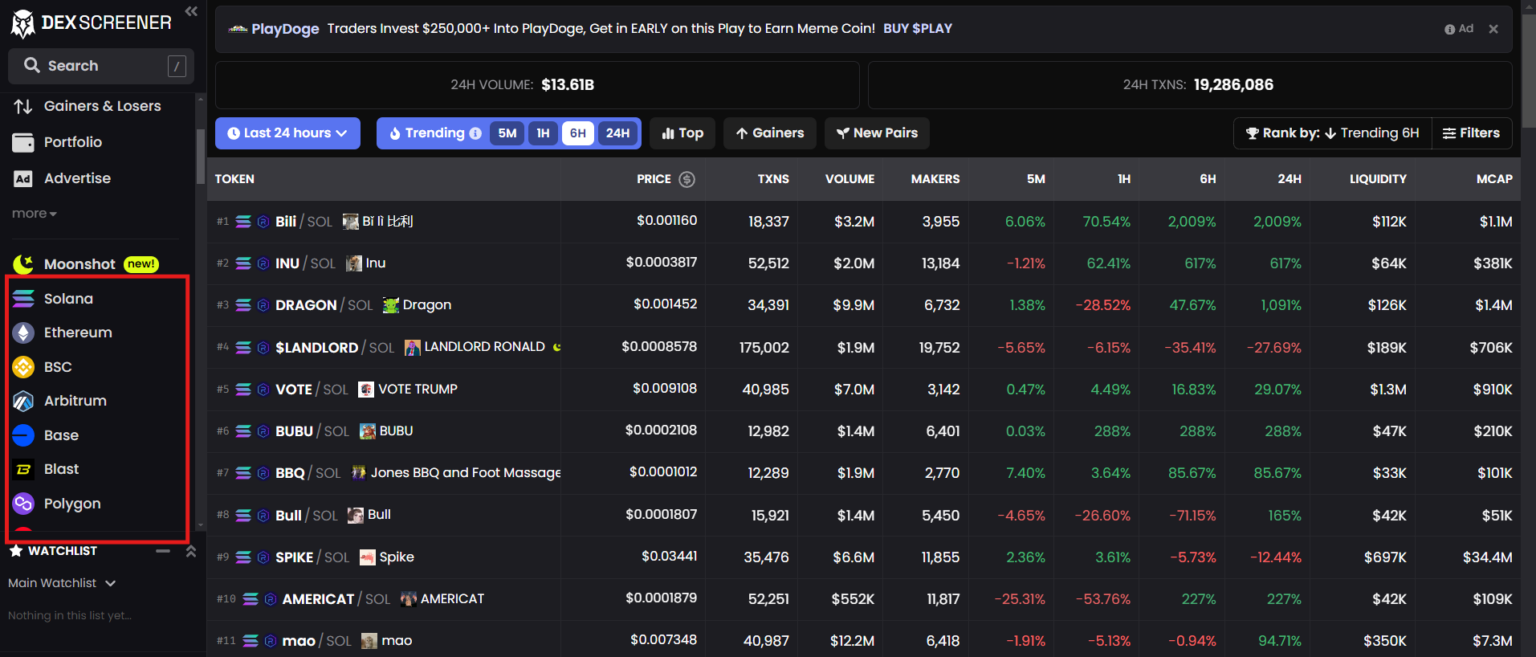Screen dimensions: 1536x657
Task: Select Arbitrum chain icon
Action: [x=23, y=401]
